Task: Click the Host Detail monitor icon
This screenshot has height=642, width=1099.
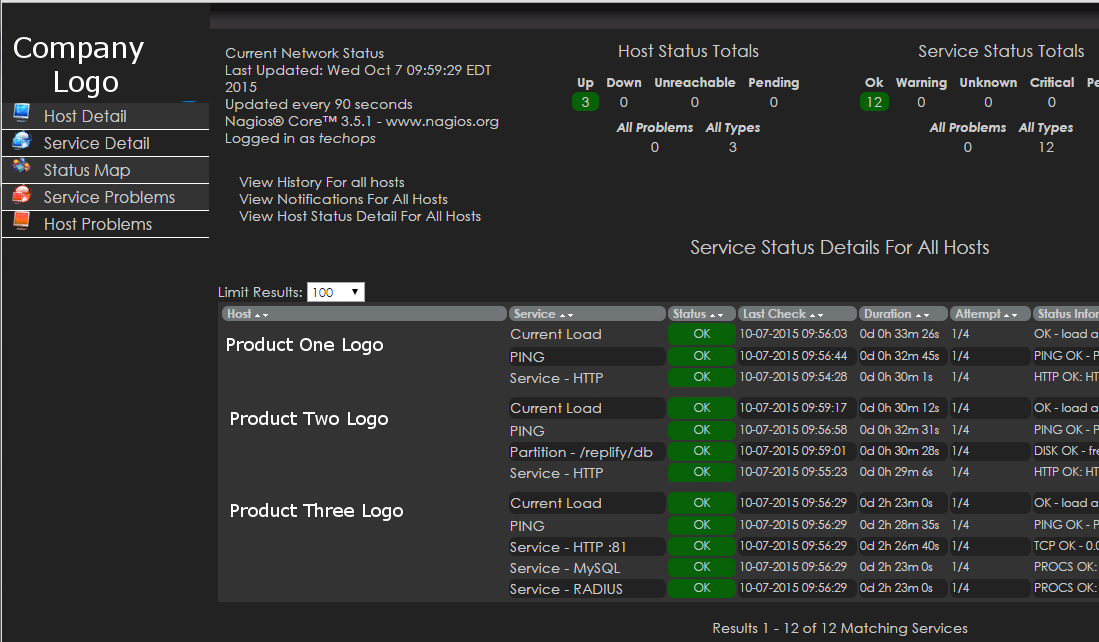Action: (x=21, y=114)
